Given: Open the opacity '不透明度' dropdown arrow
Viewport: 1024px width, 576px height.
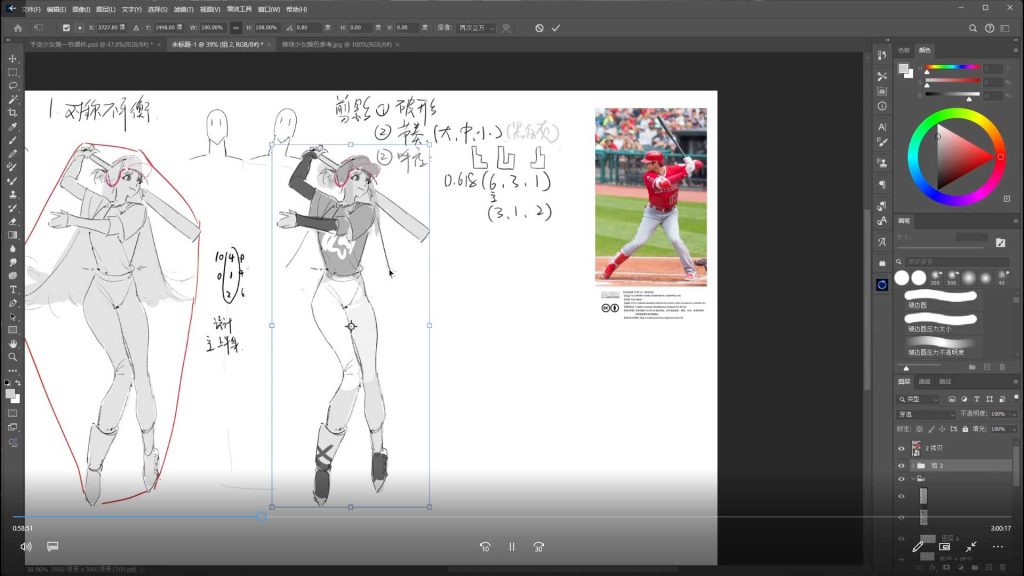Looking at the screenshot, I should (x=1014, y=414).
